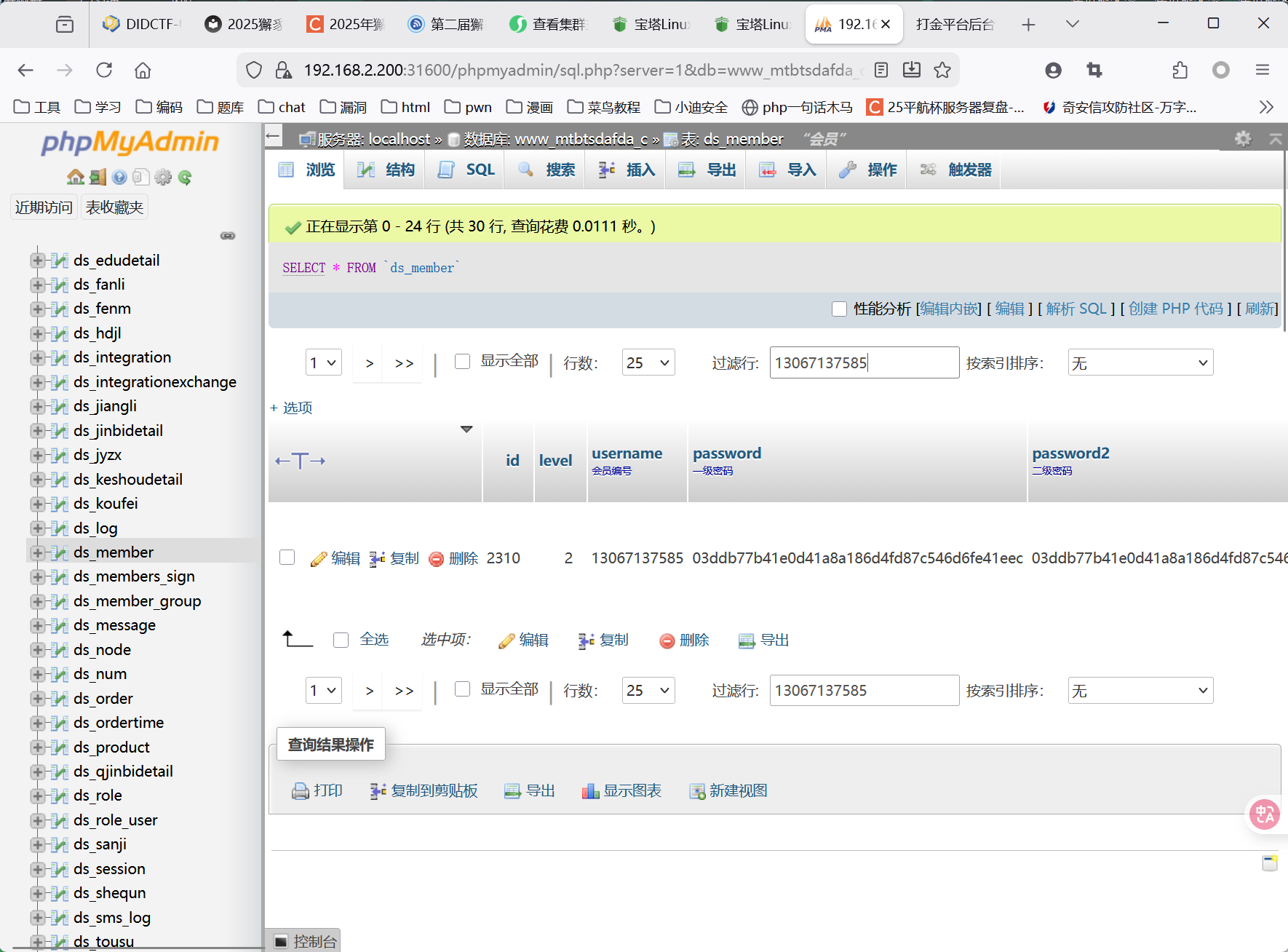Click the chain link icon above table tree
1288x952 pixels.
(x=228, y=236)
